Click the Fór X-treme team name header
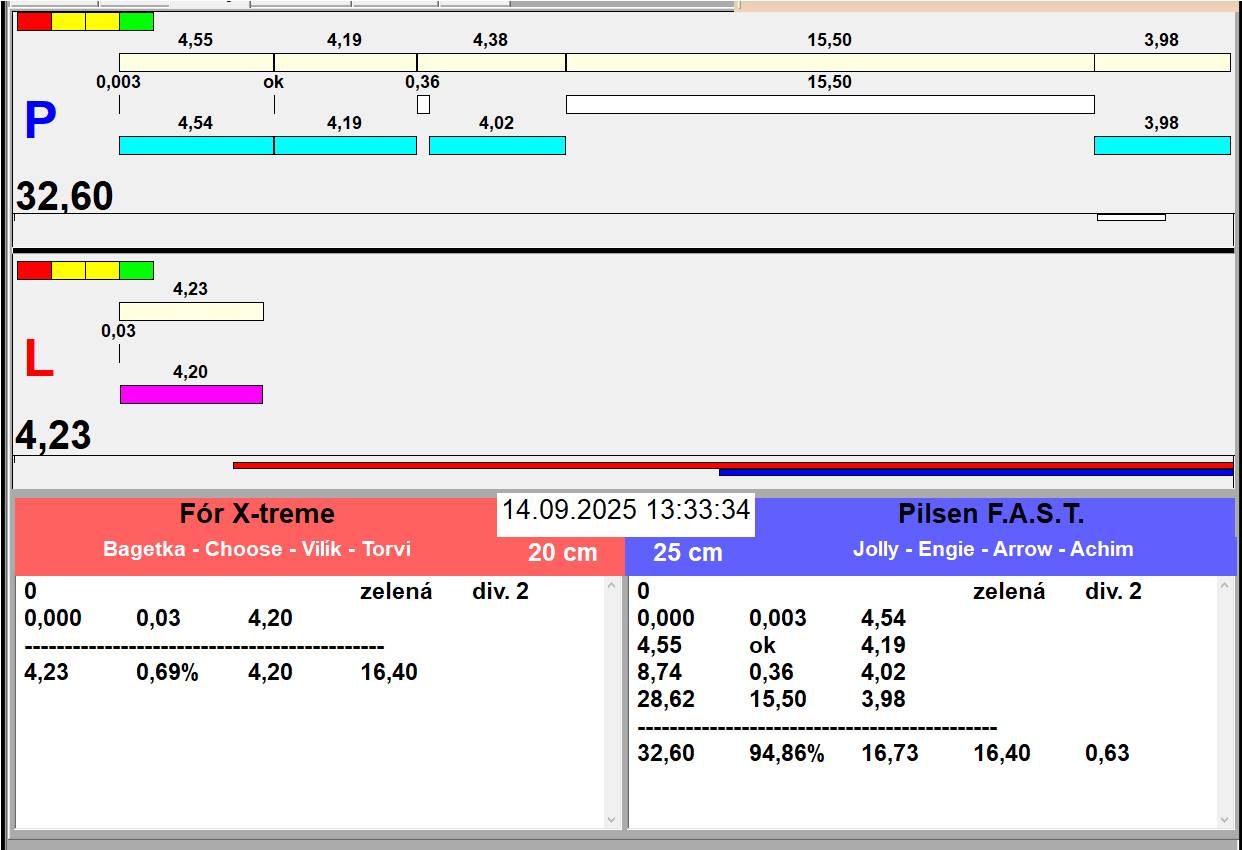Screen dimensions: 1242x850 coord(257,514)
